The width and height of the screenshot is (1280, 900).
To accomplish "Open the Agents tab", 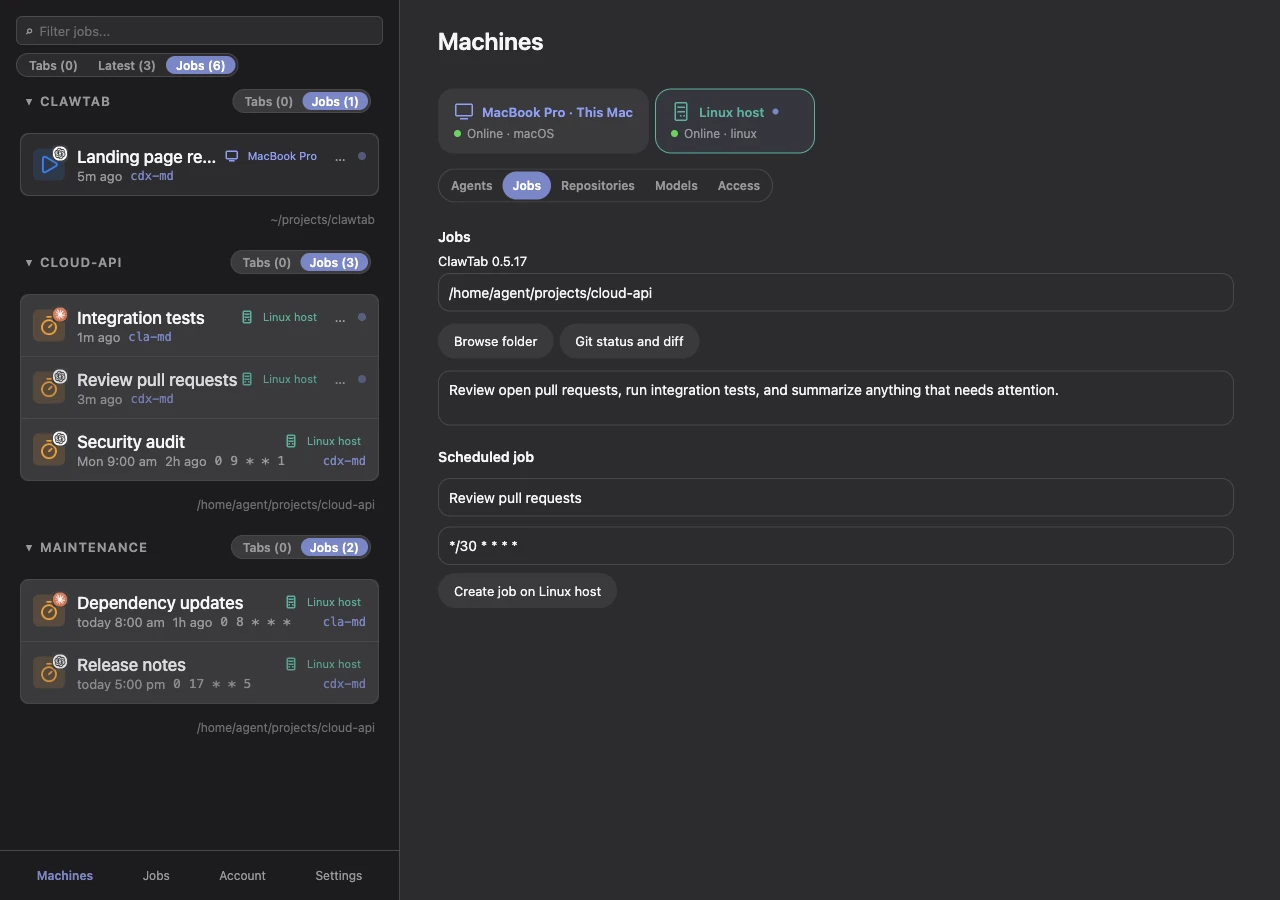I will point(471,186).
